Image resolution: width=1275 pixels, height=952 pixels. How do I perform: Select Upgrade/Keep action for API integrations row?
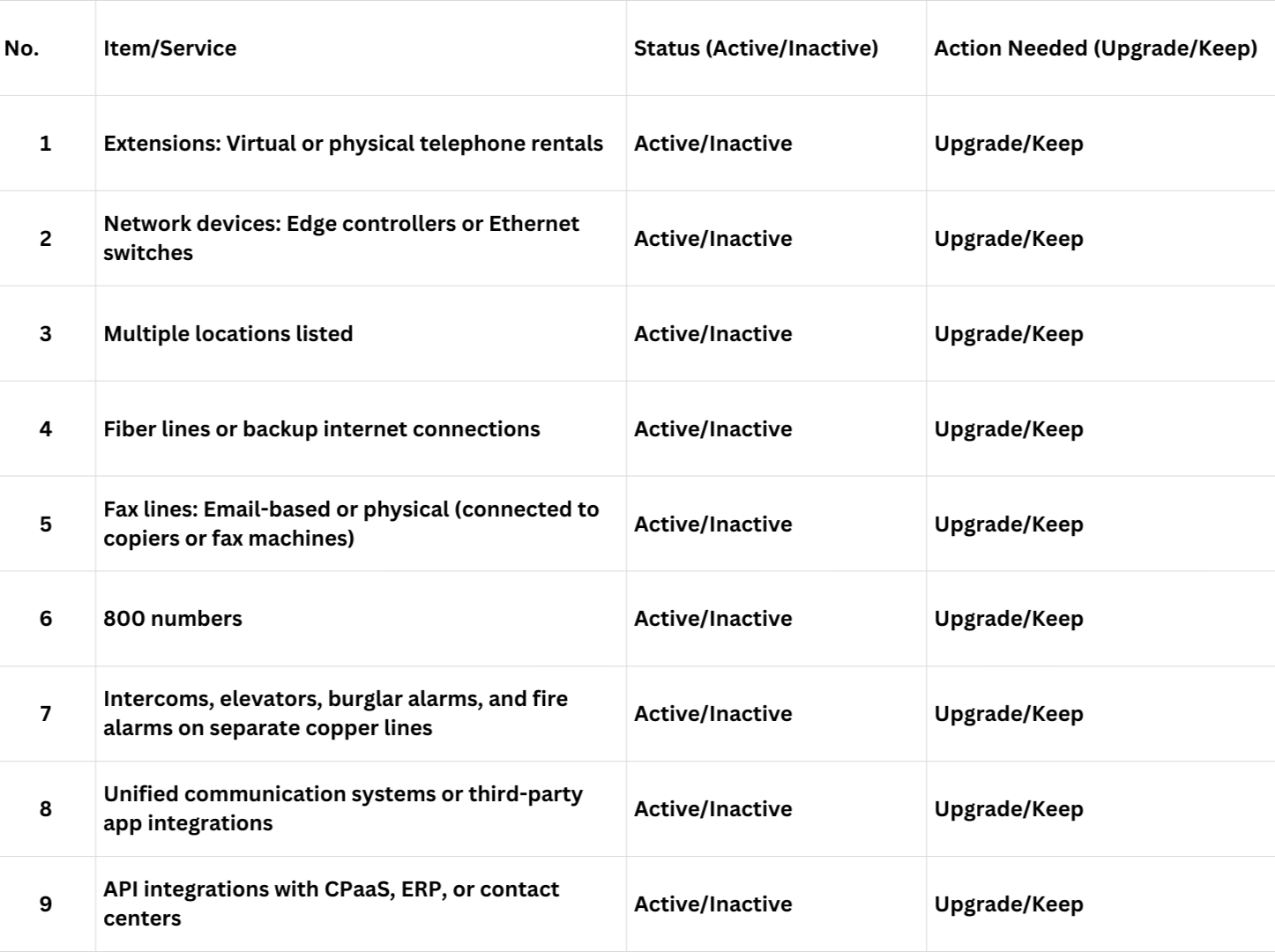(1009, 904)
